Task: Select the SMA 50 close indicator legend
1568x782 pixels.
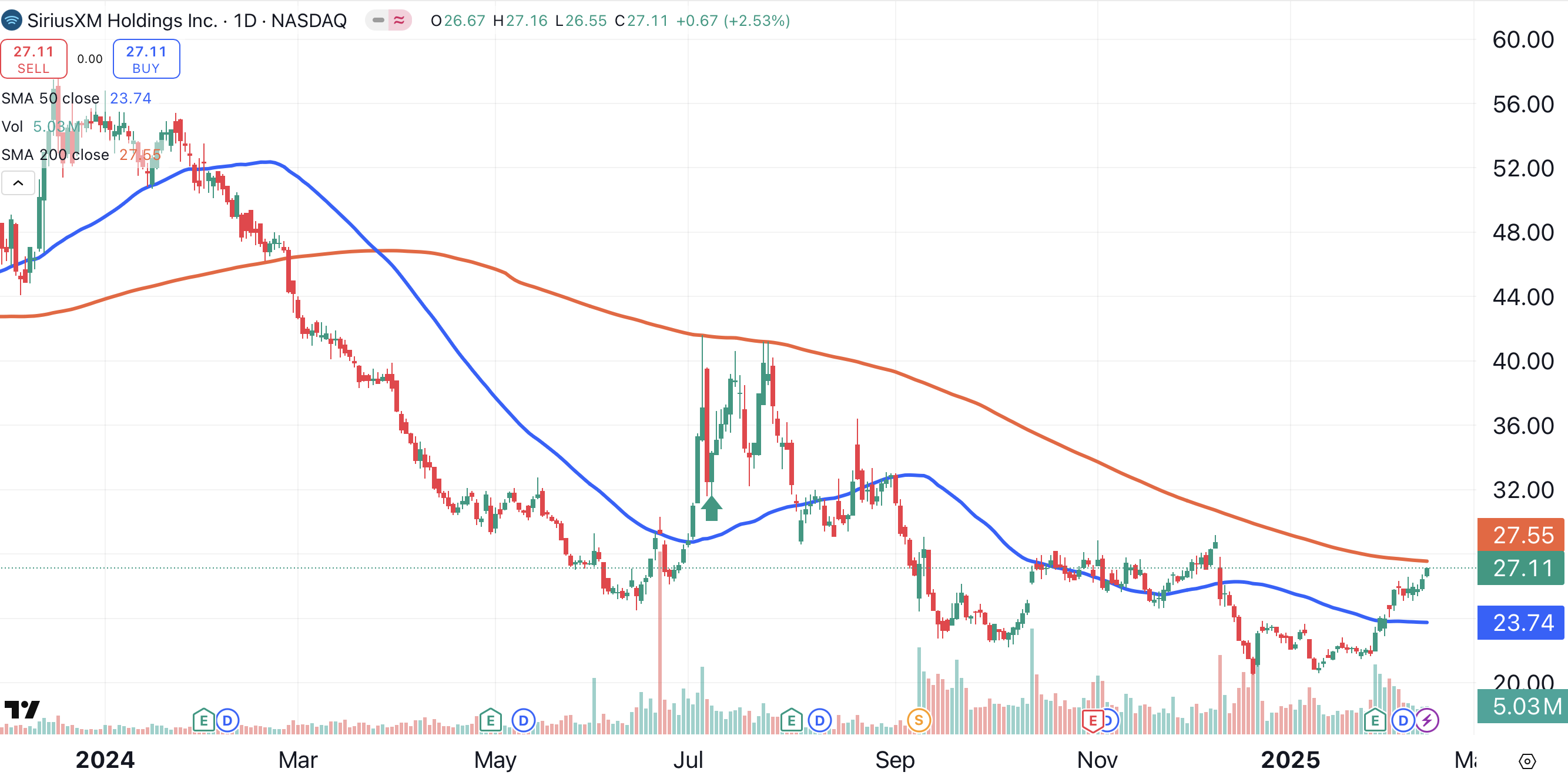Action: [51, 98]
